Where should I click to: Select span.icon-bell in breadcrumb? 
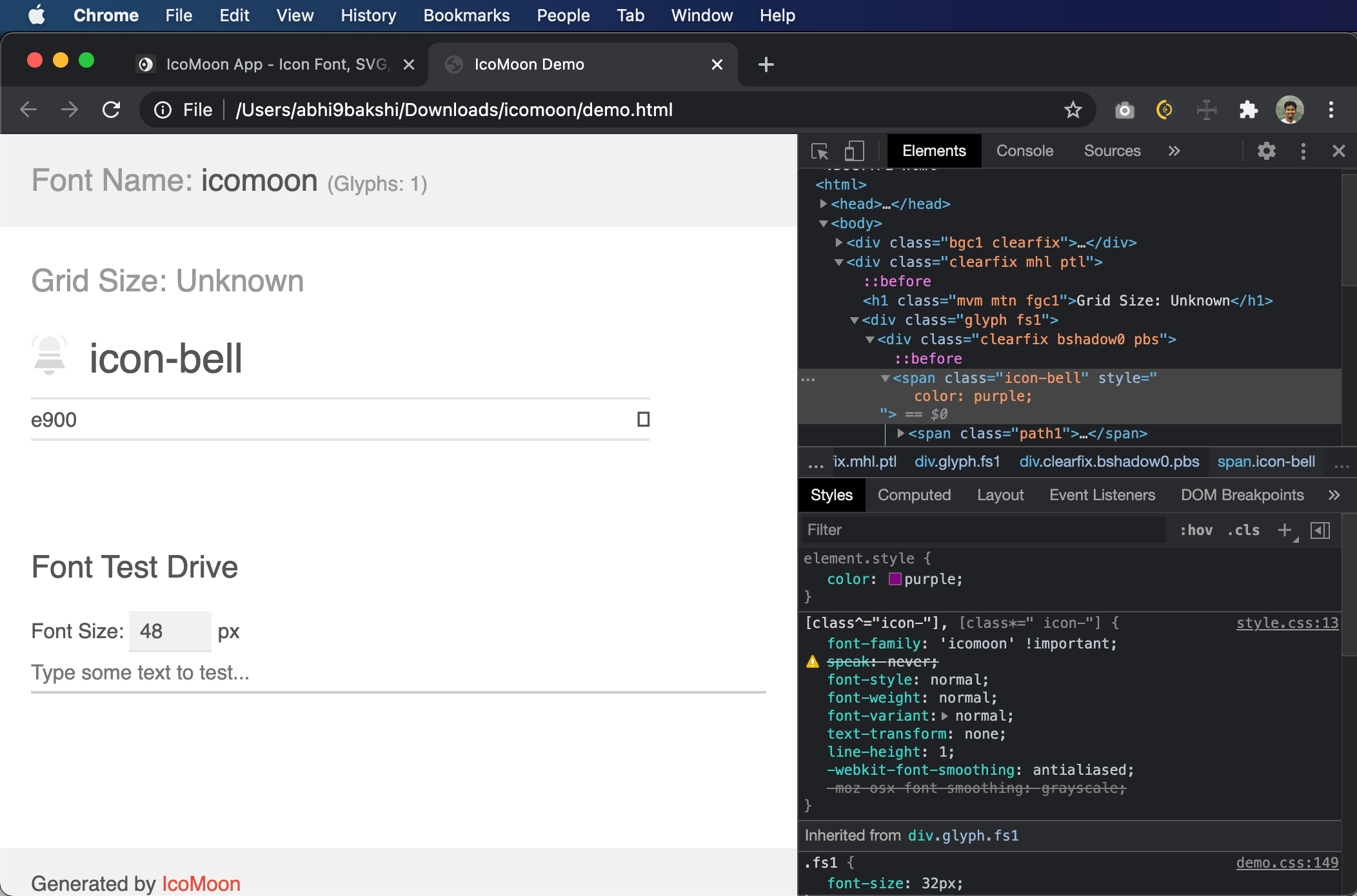(x=1266, y=462)
